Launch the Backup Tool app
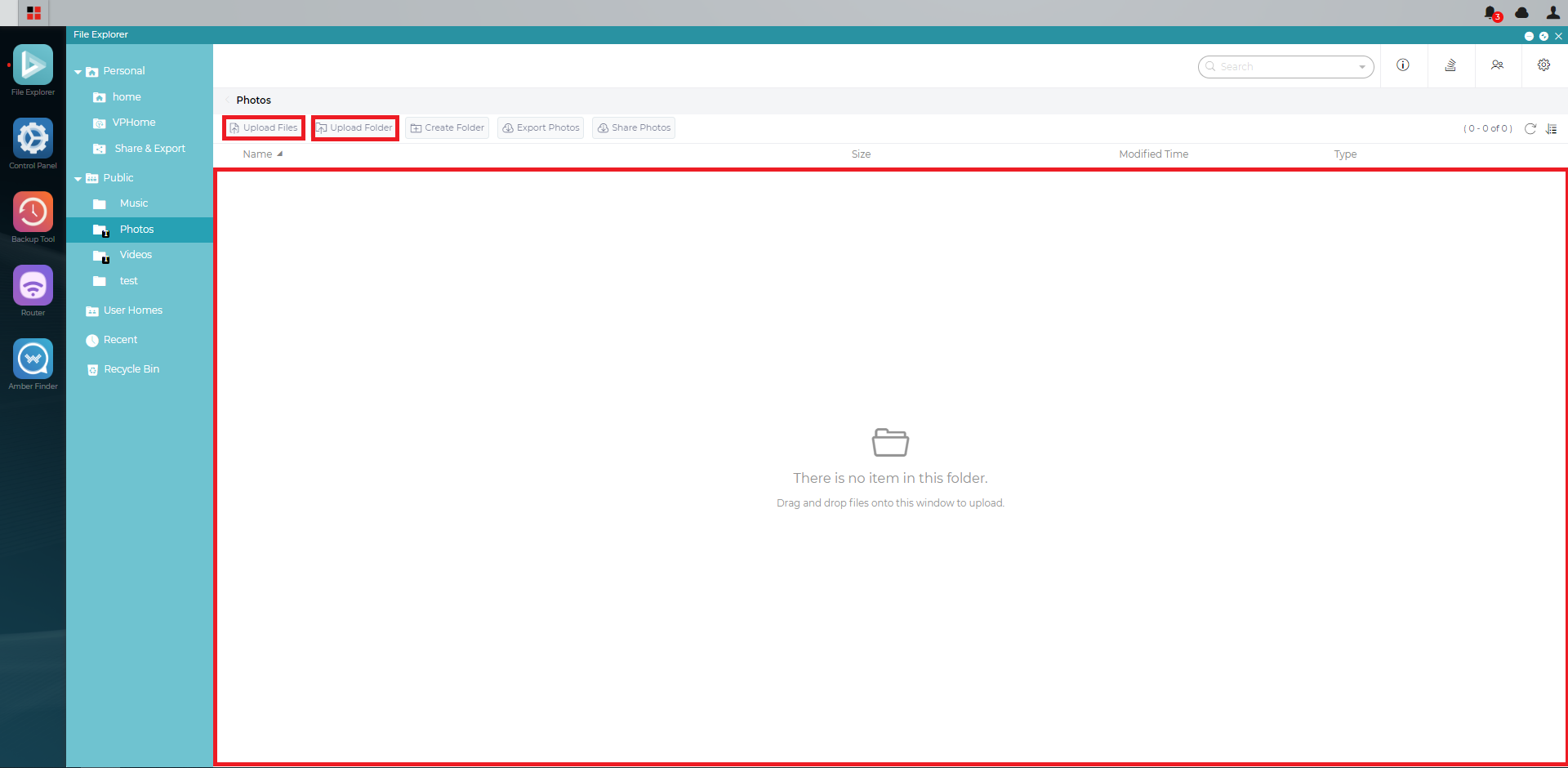Viewport: 1568px width, 768px height. [x=33, y=212]
